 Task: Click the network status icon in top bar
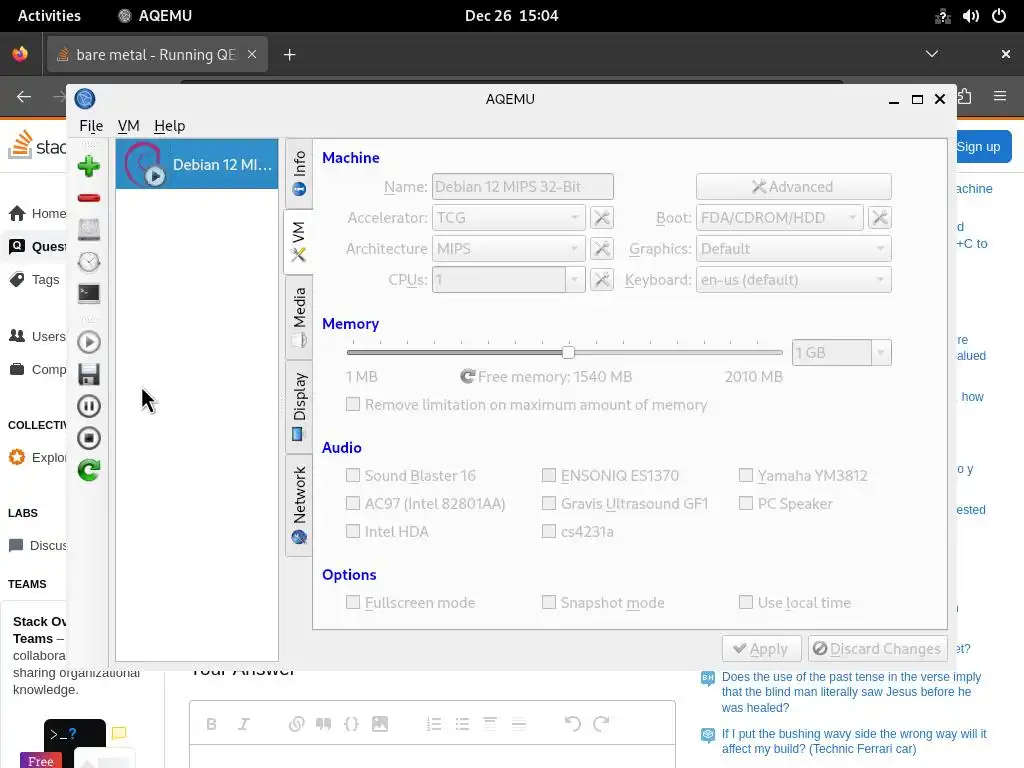tap(942, 16)
